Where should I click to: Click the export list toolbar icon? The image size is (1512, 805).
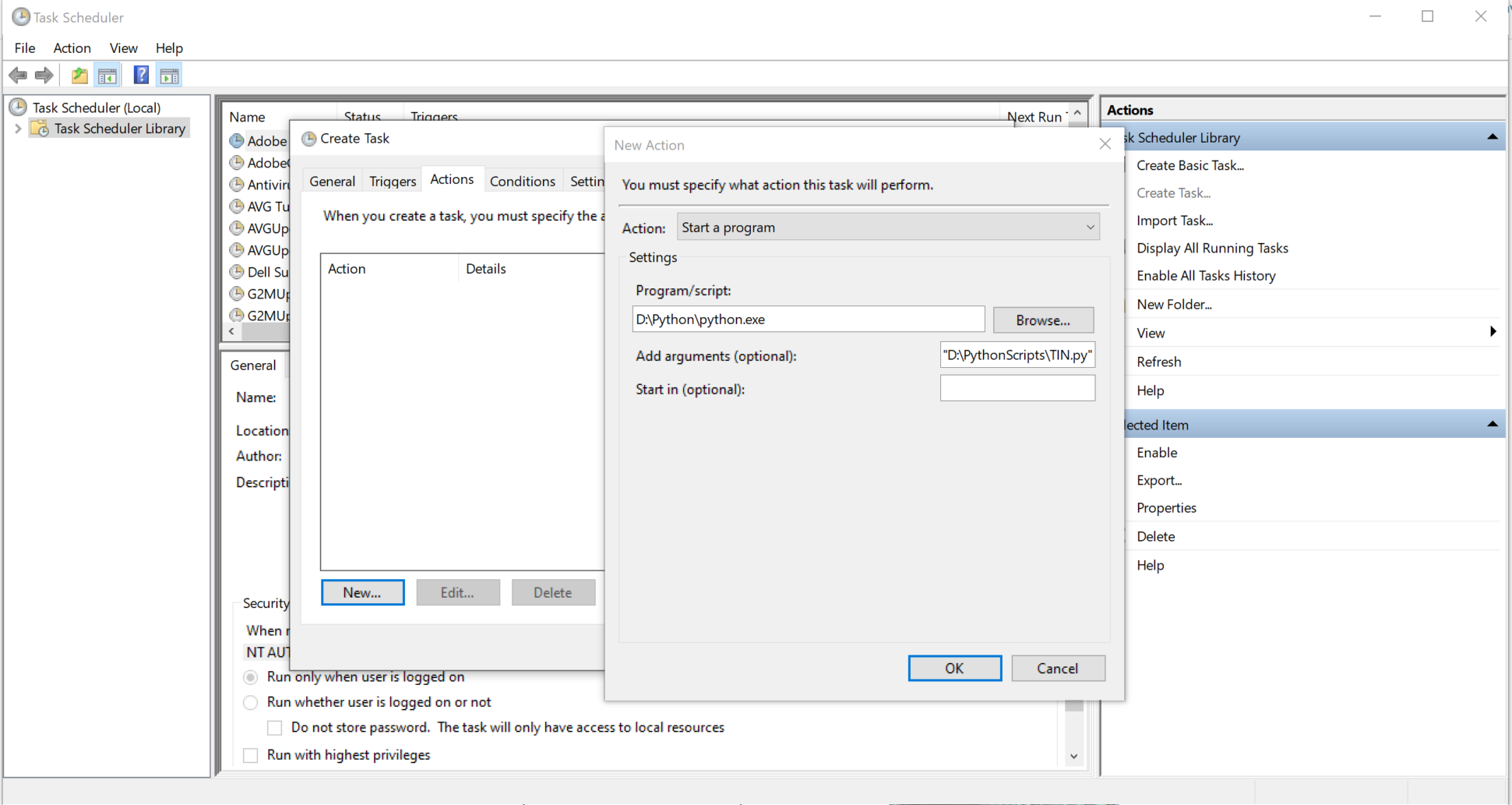[79, 74]
